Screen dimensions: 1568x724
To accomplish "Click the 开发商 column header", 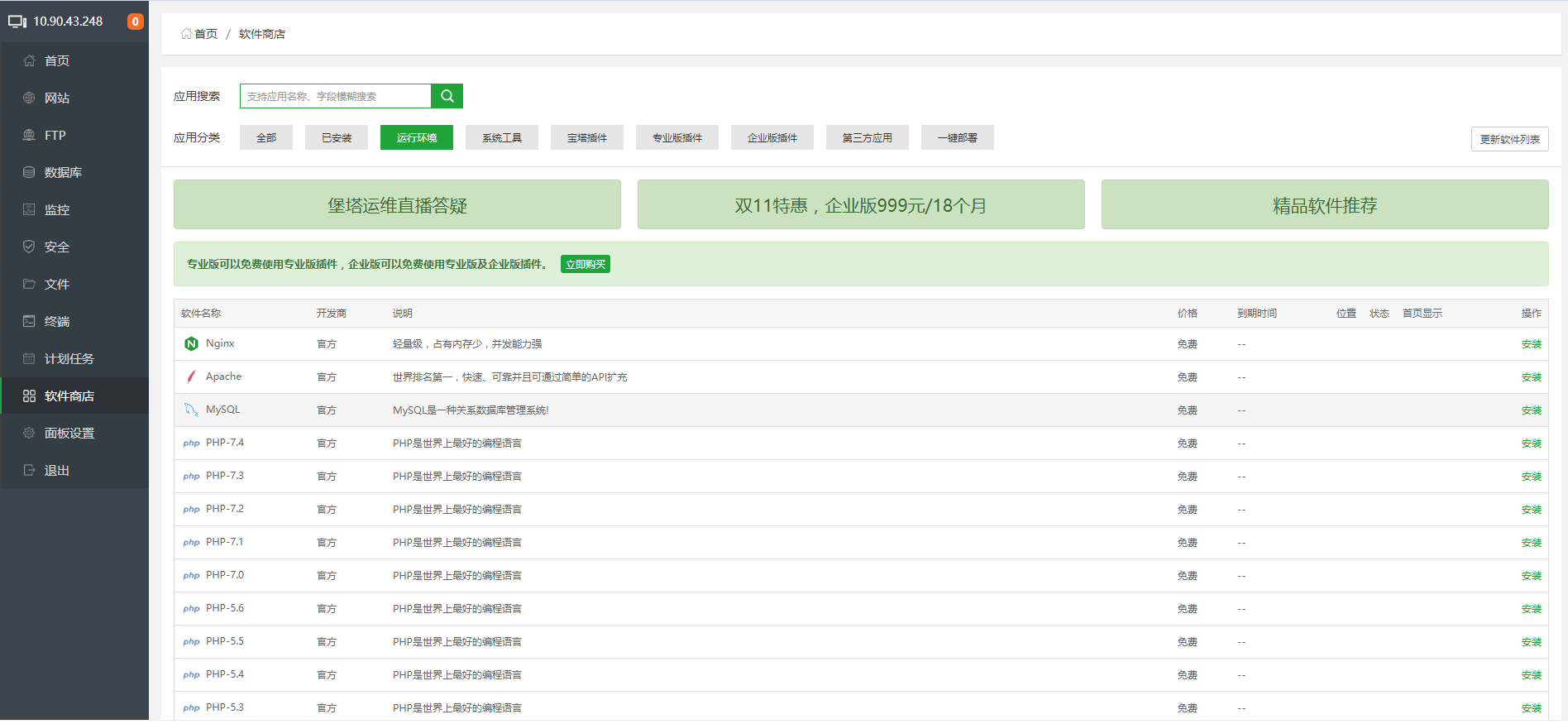I will 332,314.
